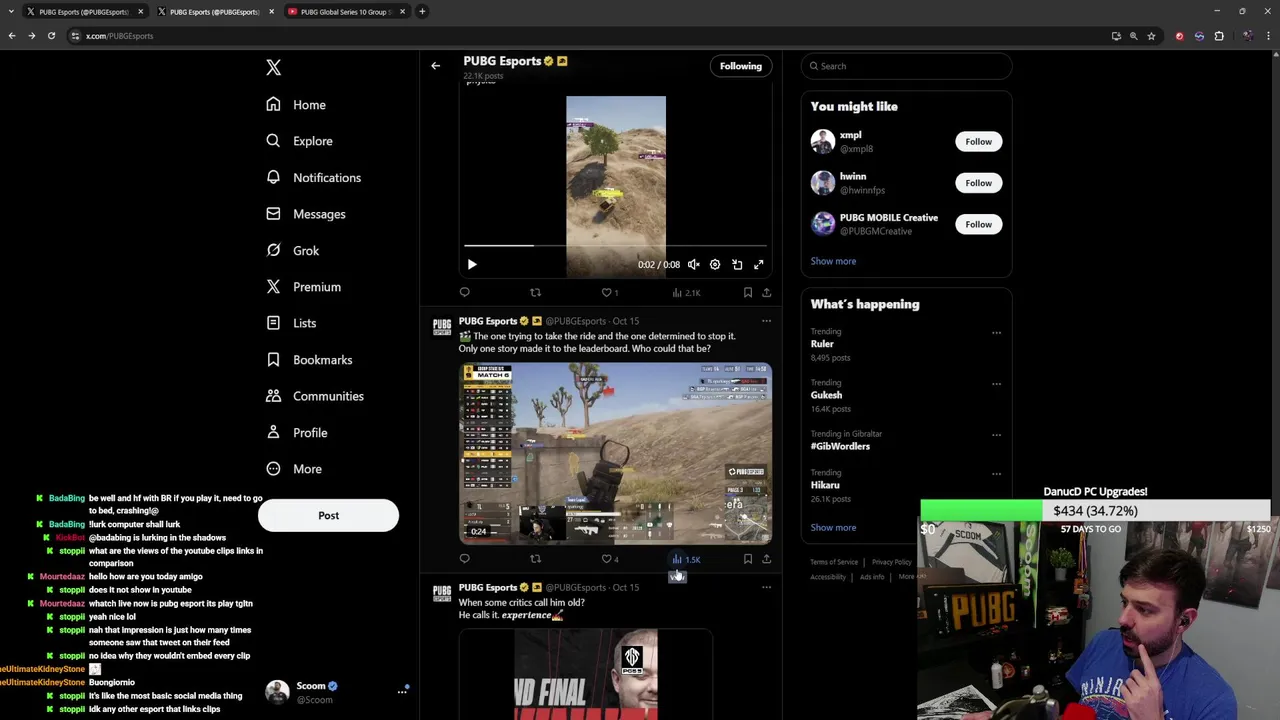This screenshot has width=1280, height=720.
Task: Open Notifications in the sidebar
Action: coord(313,178)
